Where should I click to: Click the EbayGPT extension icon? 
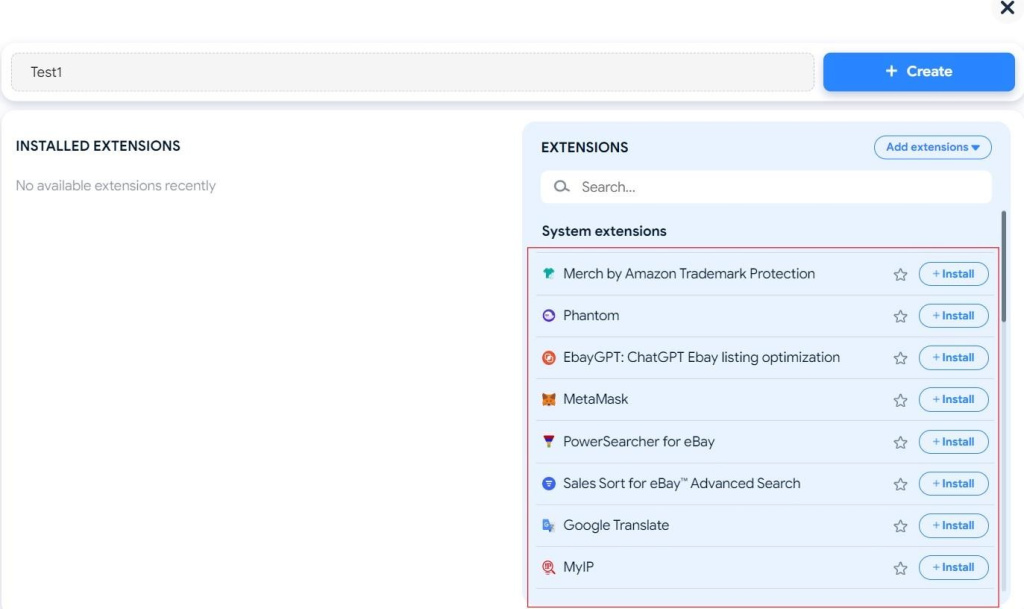(548, 358)
